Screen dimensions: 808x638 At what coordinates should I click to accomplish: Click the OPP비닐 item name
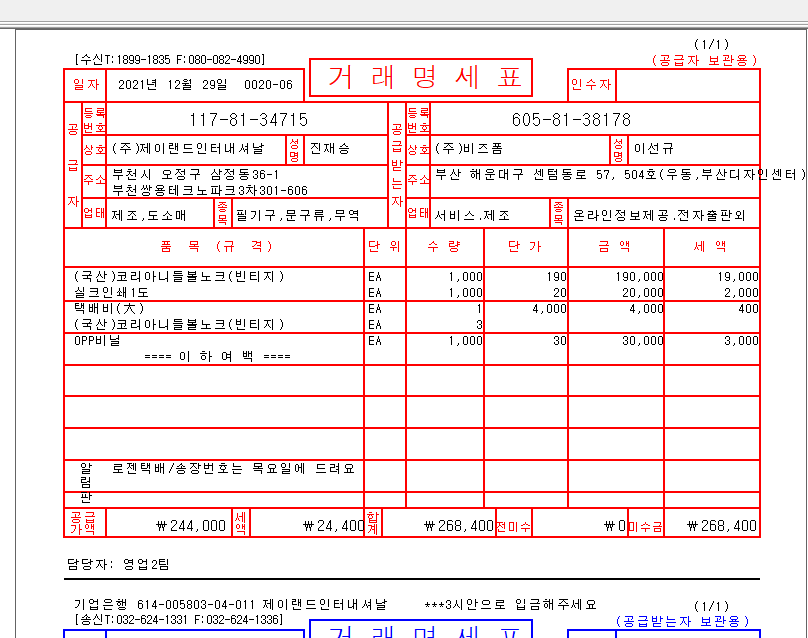point(97,341)
